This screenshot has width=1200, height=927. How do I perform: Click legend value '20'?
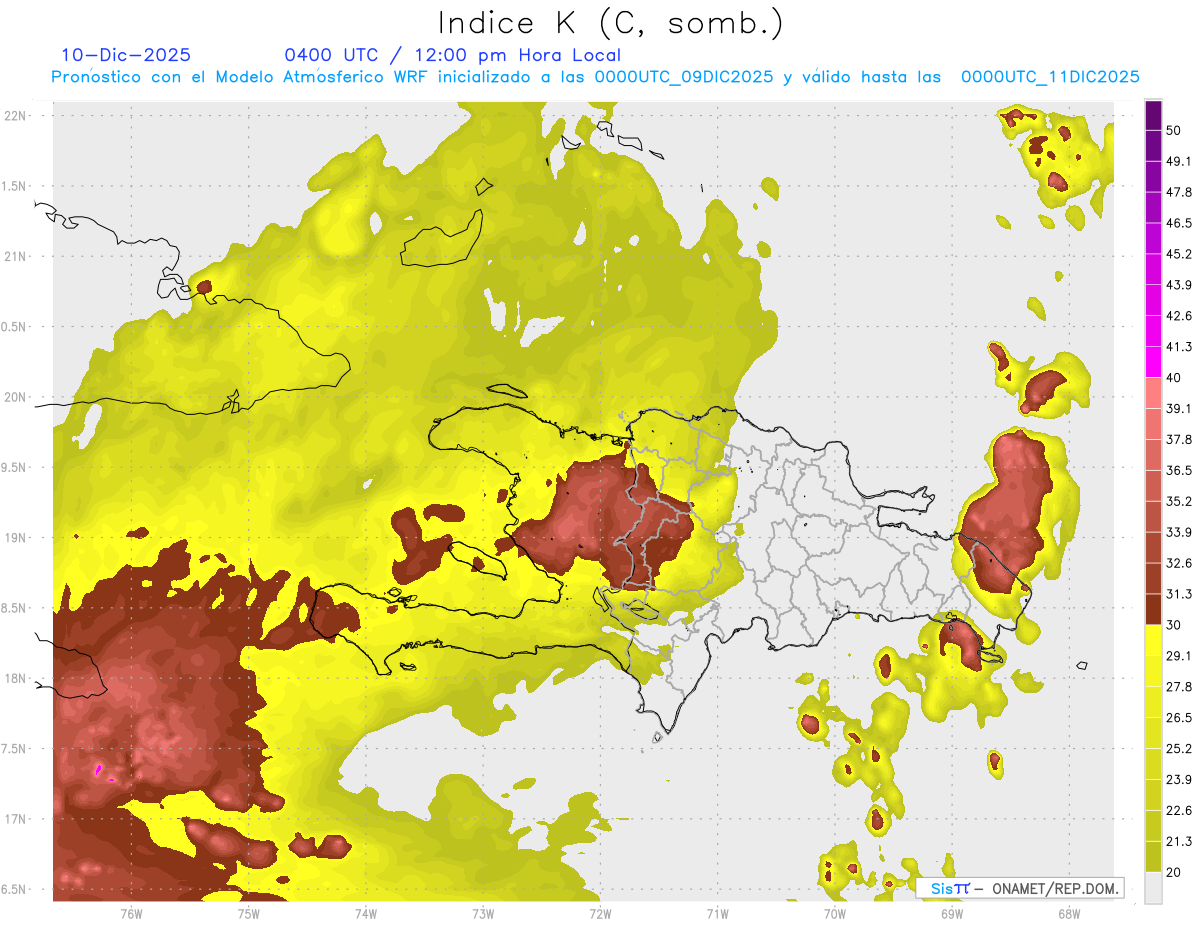click(x=1174, y=872)
